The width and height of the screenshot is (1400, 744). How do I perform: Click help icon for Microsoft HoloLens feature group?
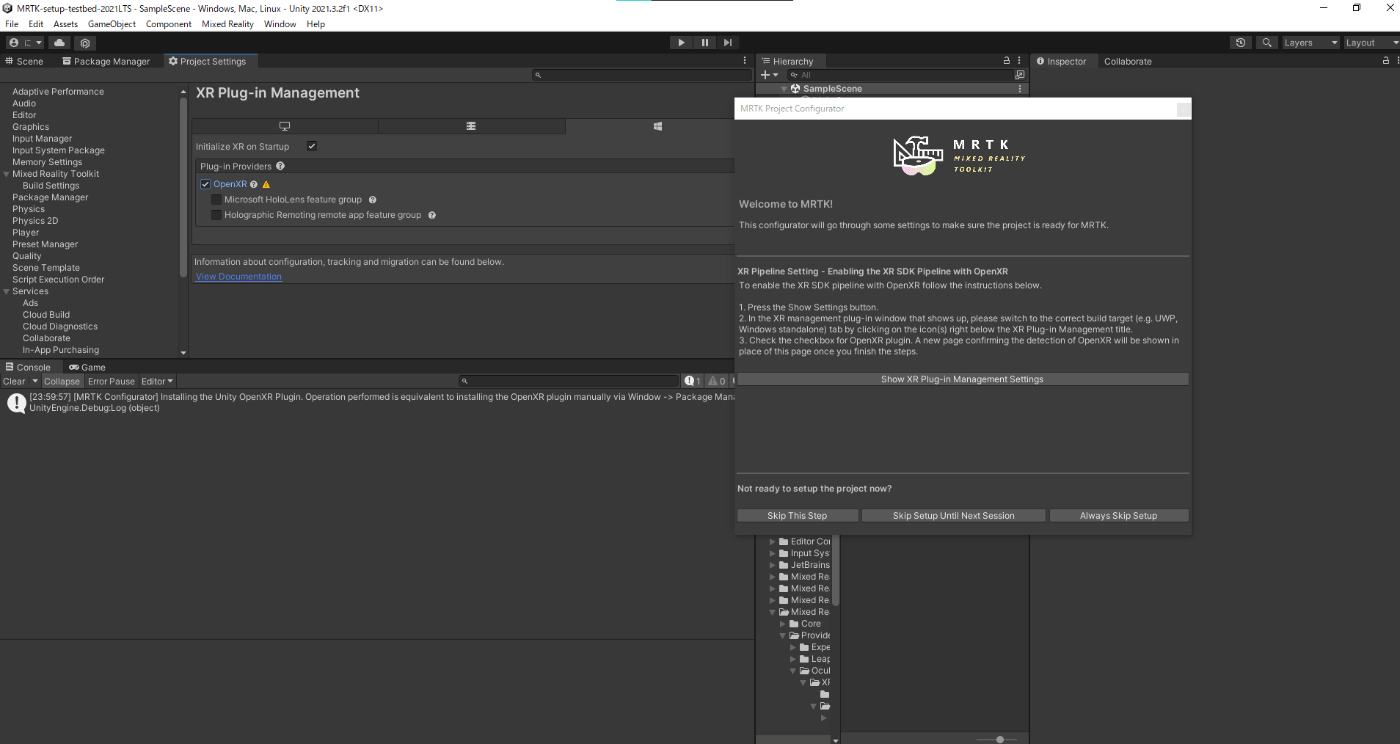tap(372, 199)
